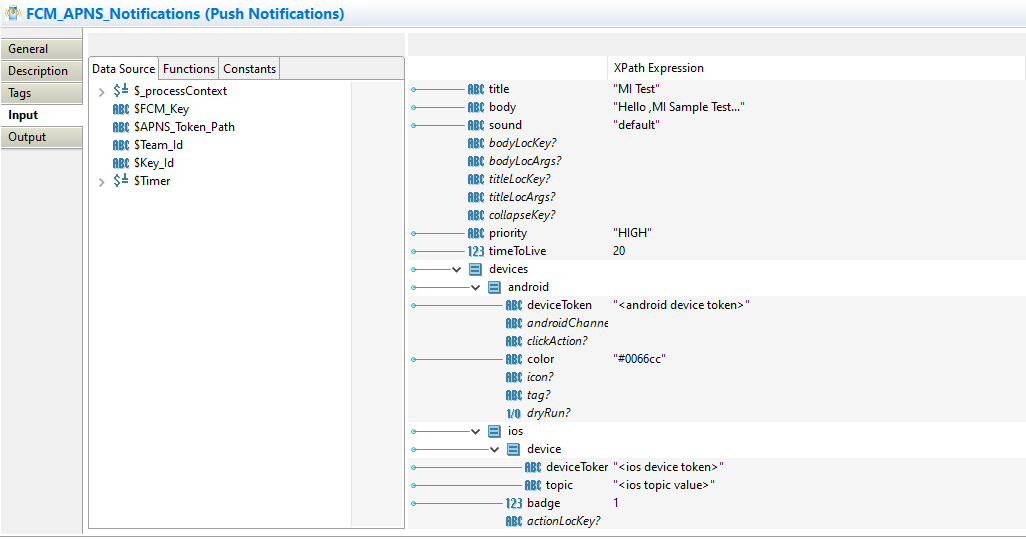The width and height of the screenshot is (1026, 540).
Task: Select the tag? element row
Action: (539, 395)
